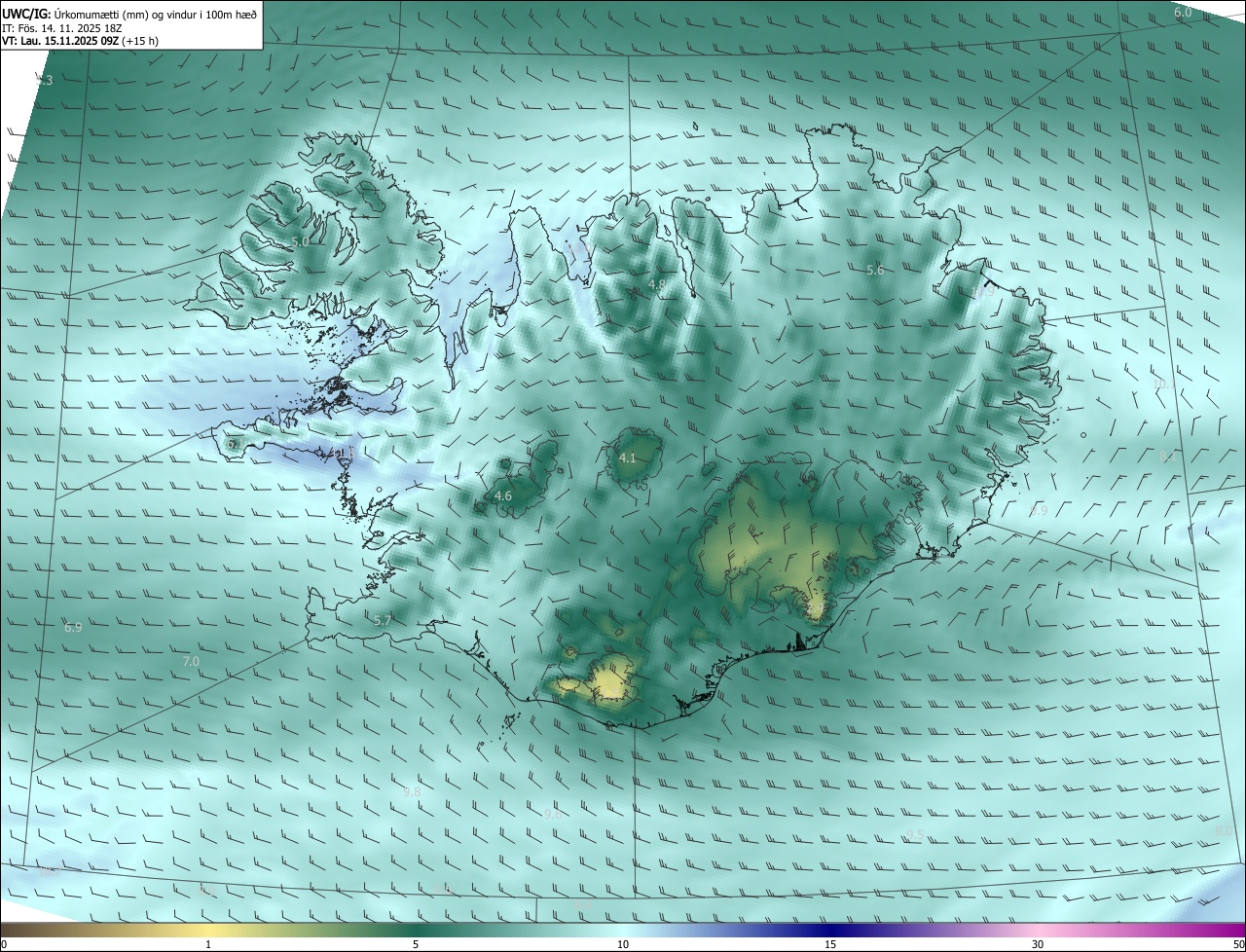Click the color scale tick label 15
Viewport: 1246px width, 952px height.
(x=830, y=945)
